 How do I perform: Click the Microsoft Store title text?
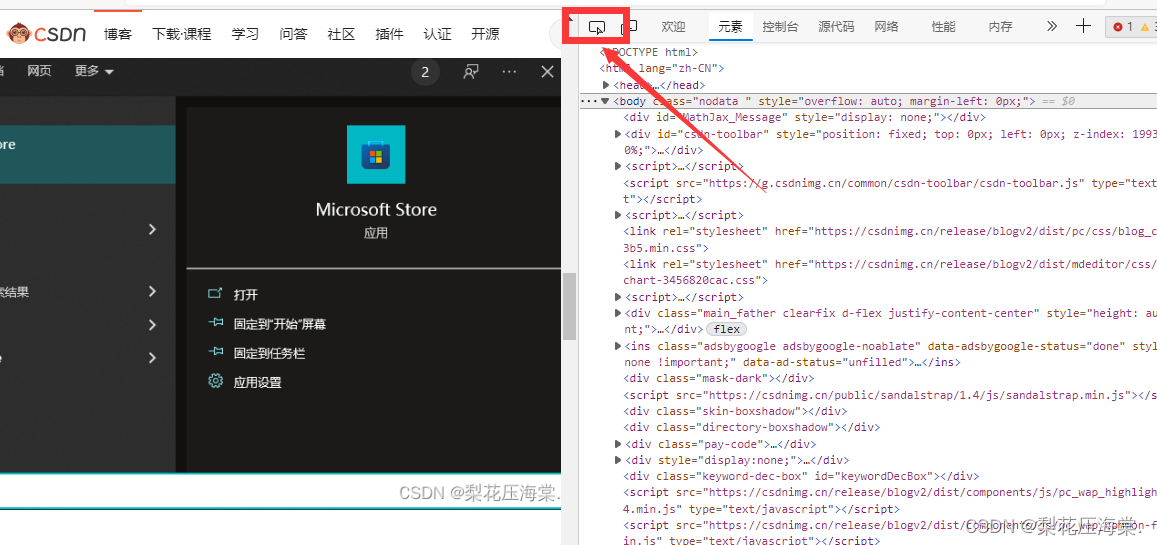coord(376,210)
